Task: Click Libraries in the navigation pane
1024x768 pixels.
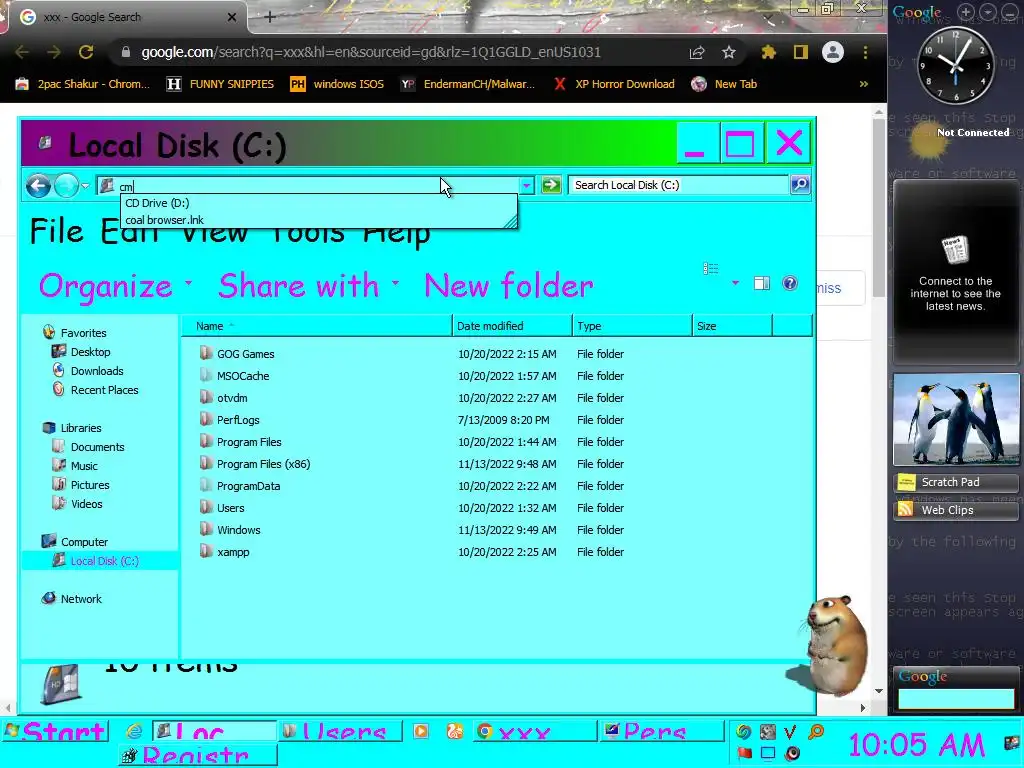Action: [81, 428]
